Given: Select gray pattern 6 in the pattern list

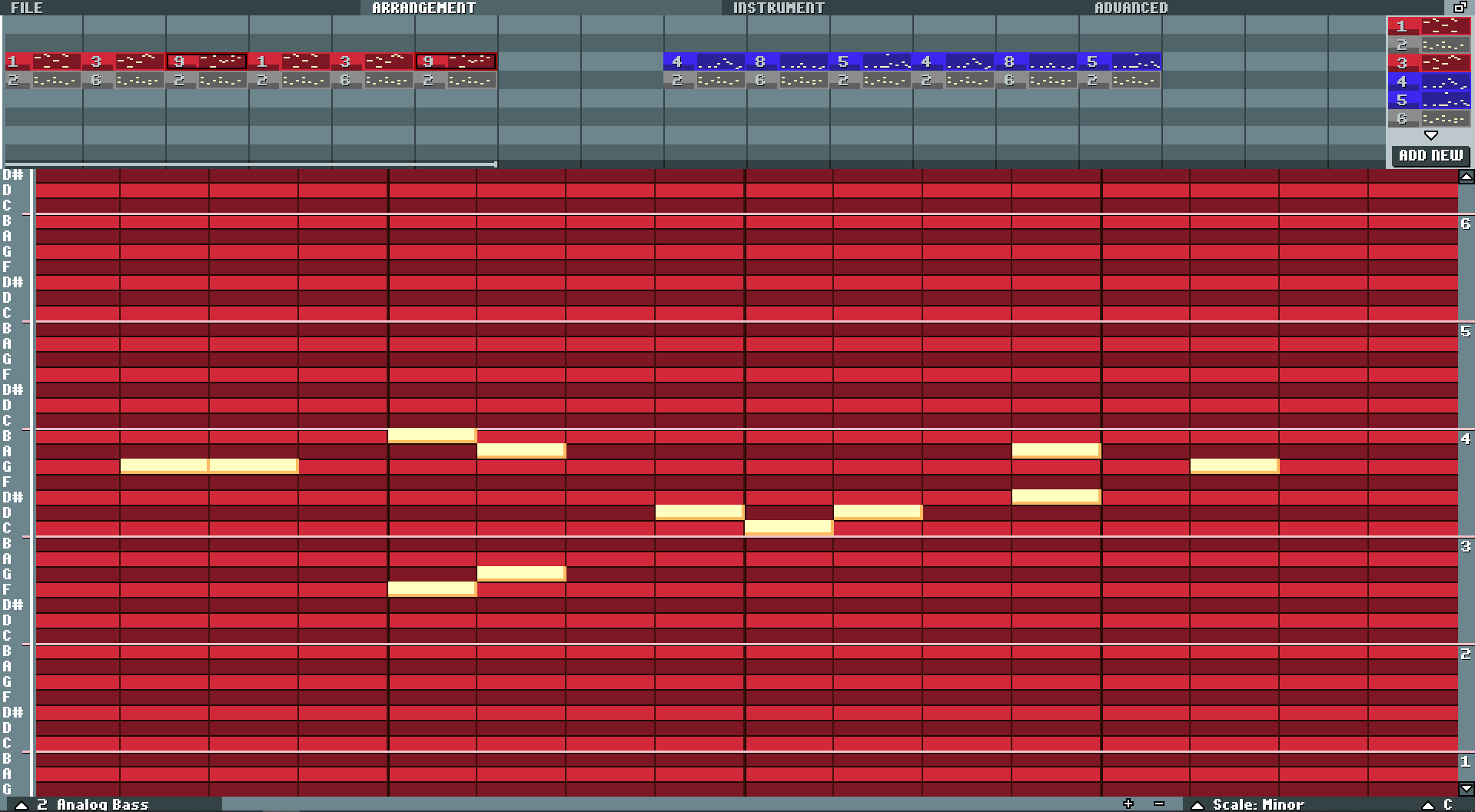Looking at the screenshot, I should click(x=1429, y=118).
